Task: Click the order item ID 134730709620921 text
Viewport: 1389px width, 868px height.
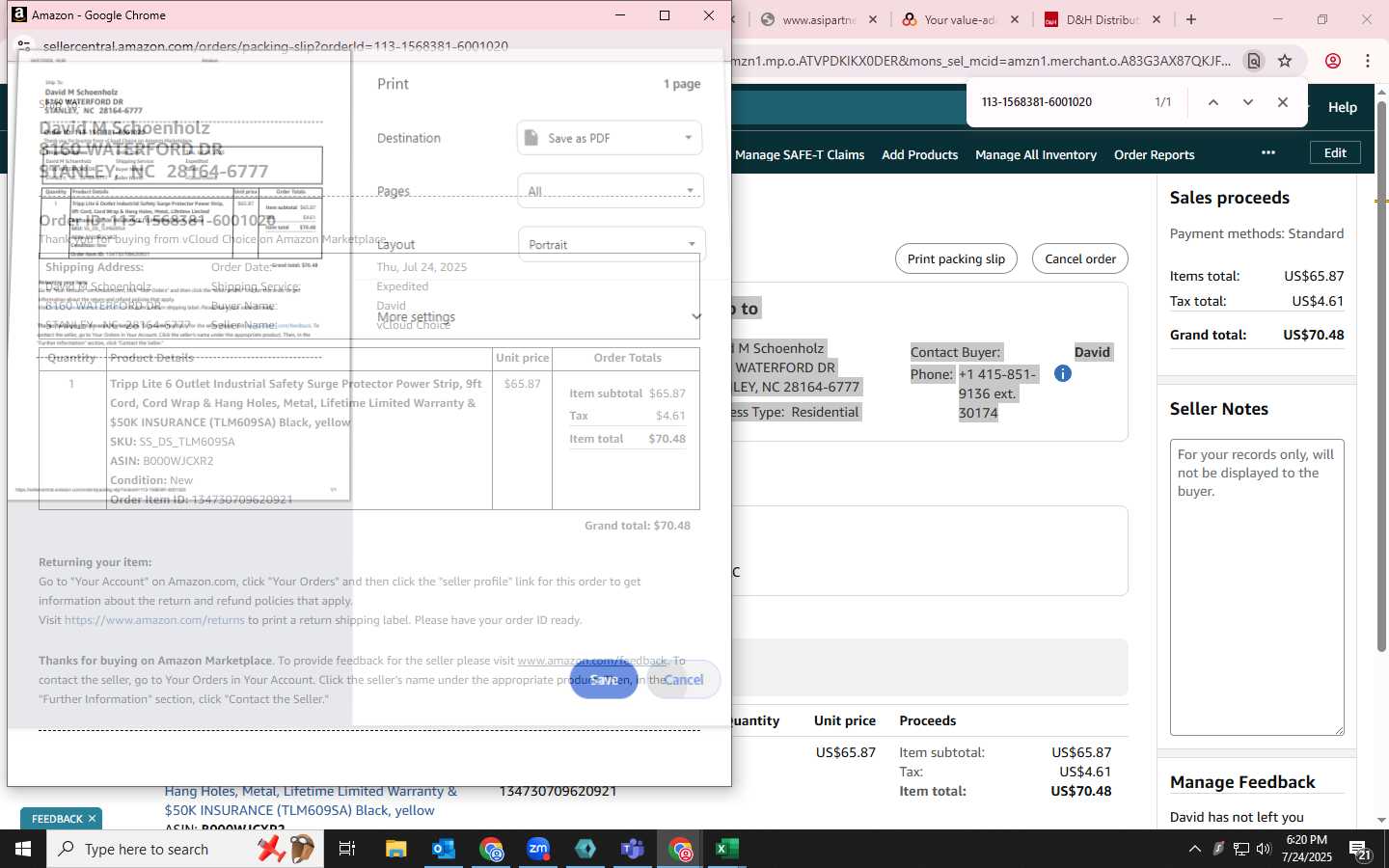Action: coord(558,791)
